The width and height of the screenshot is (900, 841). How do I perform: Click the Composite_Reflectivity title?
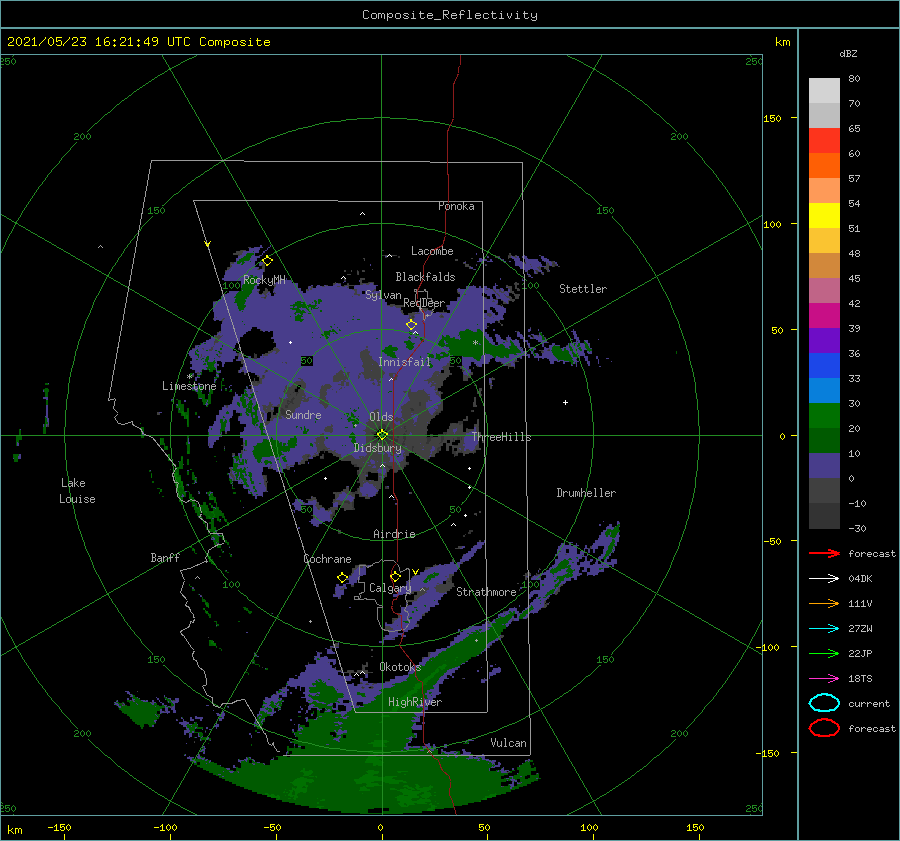pos(450,15)
